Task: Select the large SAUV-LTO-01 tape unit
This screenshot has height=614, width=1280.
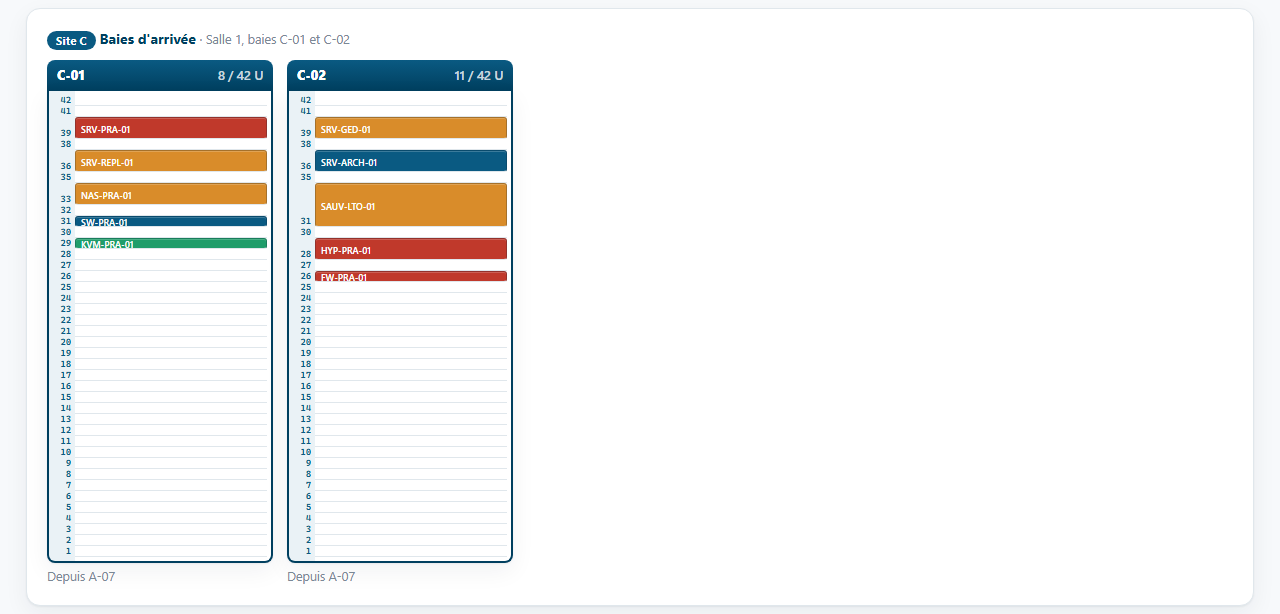Action: pyautogui.click(x=411, y=205)
